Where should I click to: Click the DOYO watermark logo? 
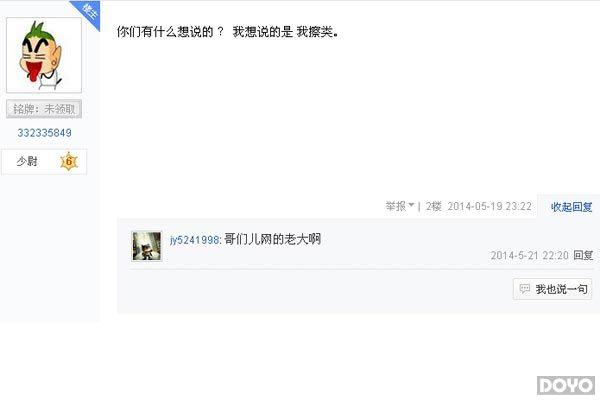pyautogui.click(x=566, y=385)
